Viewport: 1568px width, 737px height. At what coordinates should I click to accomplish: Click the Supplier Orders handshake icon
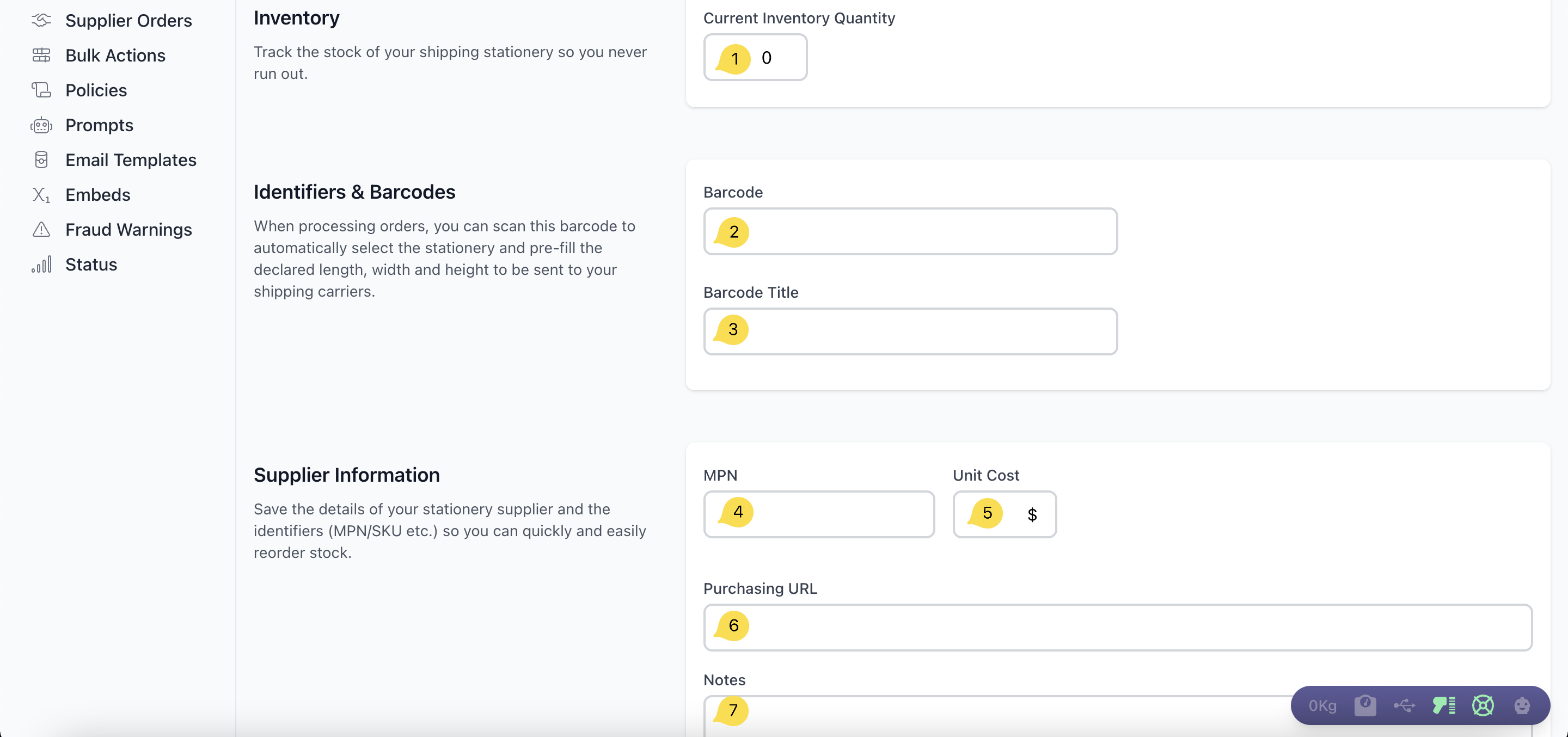tap(41, 20)
